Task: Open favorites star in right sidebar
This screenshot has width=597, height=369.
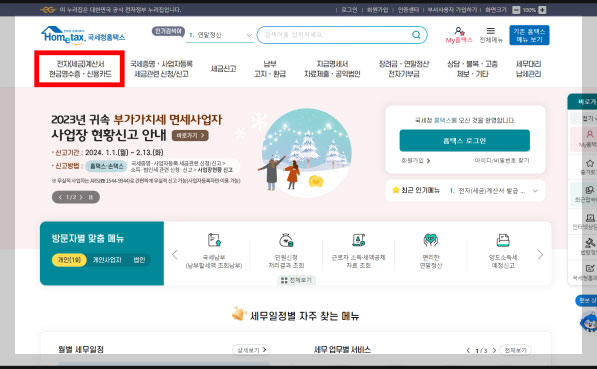Action: tap(589, 163)
